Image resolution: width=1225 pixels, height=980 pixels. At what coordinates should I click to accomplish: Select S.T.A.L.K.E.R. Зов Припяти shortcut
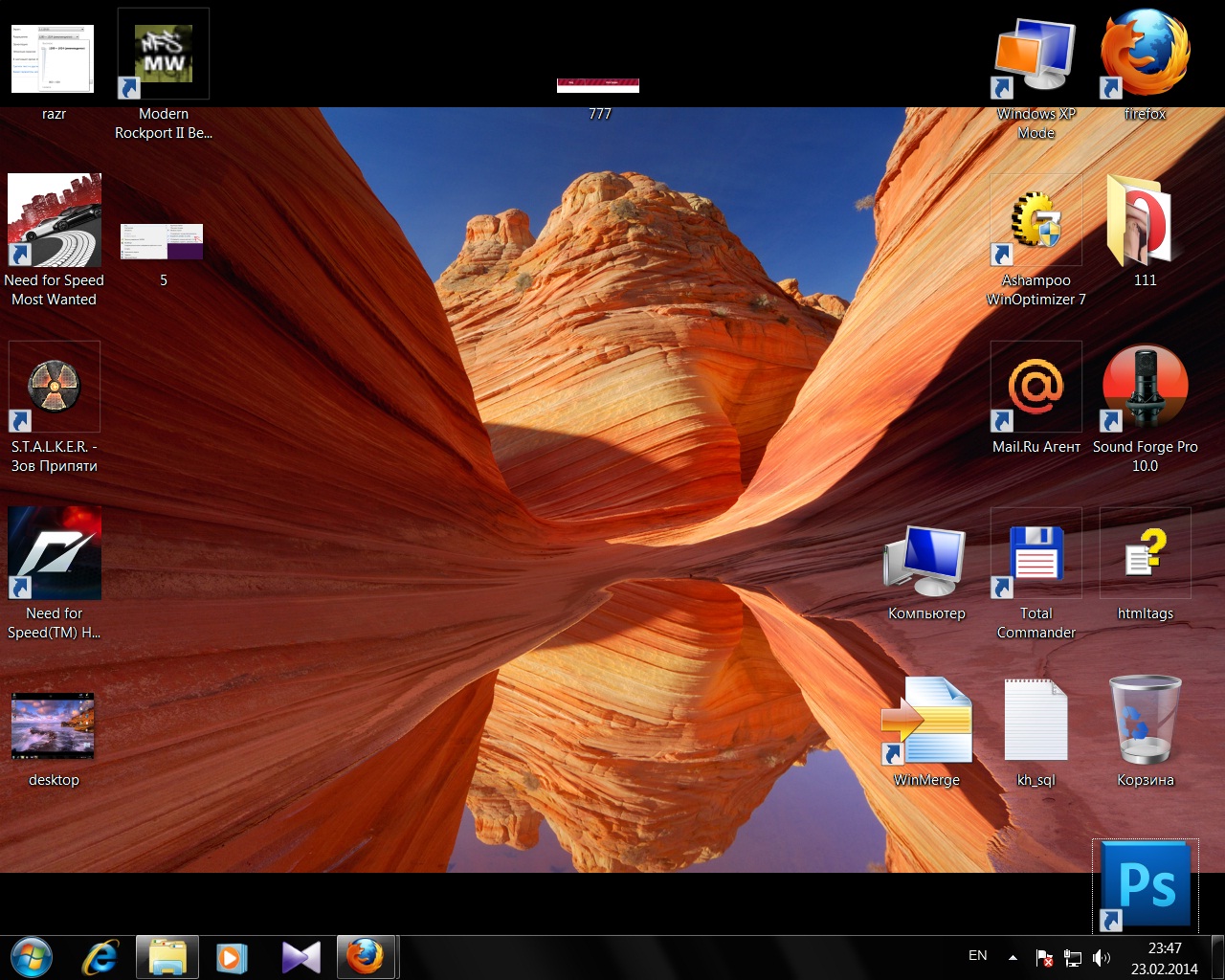(x=54, y=388)
